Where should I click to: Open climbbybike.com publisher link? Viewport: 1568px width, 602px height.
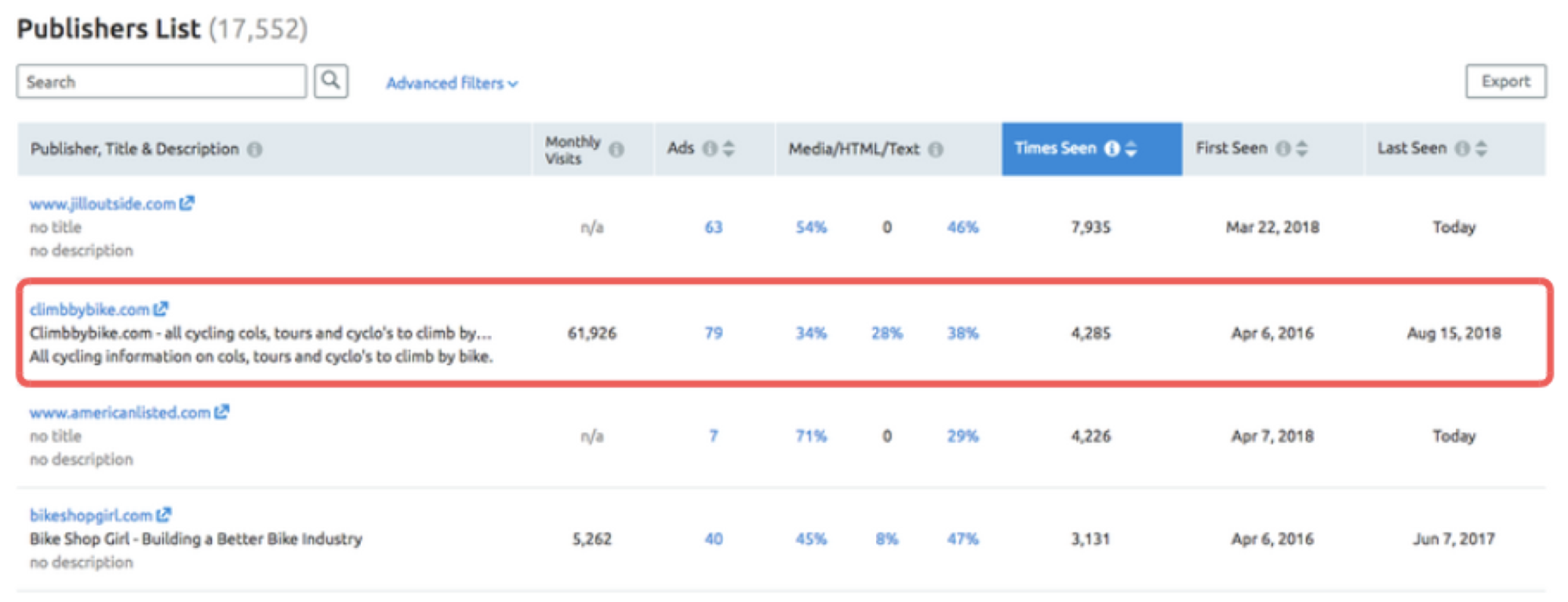pos(89,310)
